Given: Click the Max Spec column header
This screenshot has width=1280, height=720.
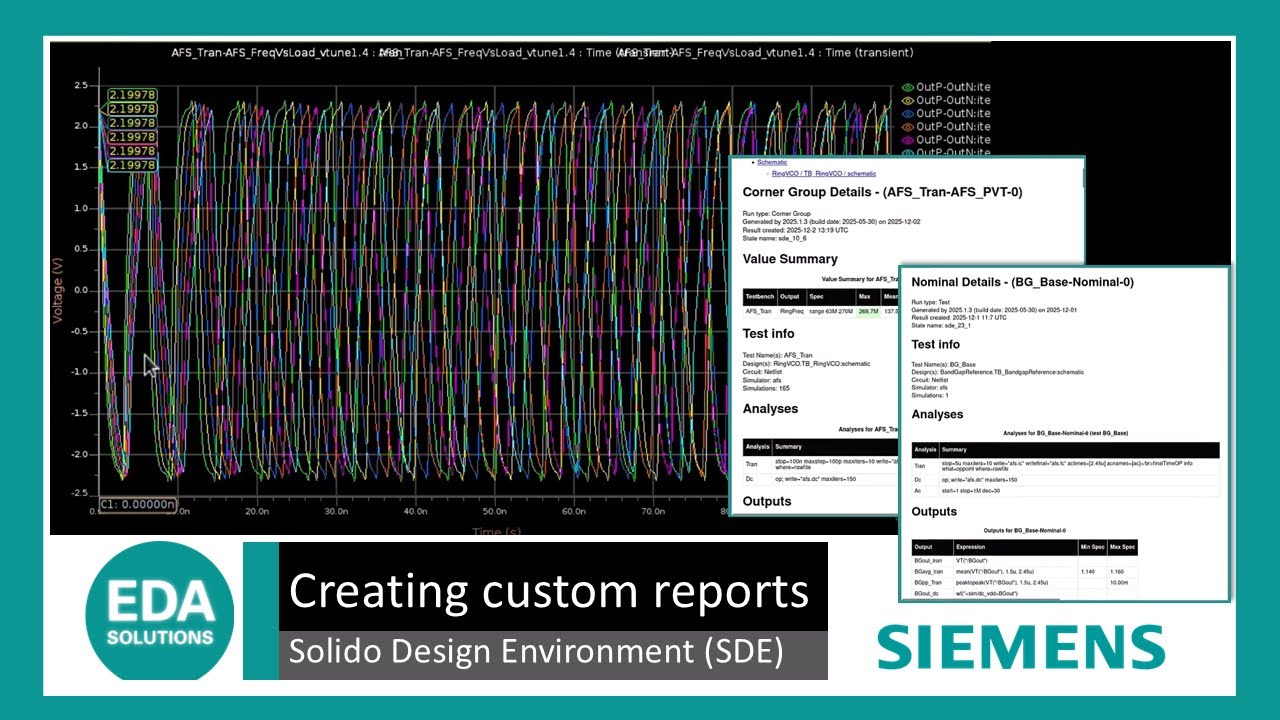Looking at the screenshot, I should (1123, 547).
